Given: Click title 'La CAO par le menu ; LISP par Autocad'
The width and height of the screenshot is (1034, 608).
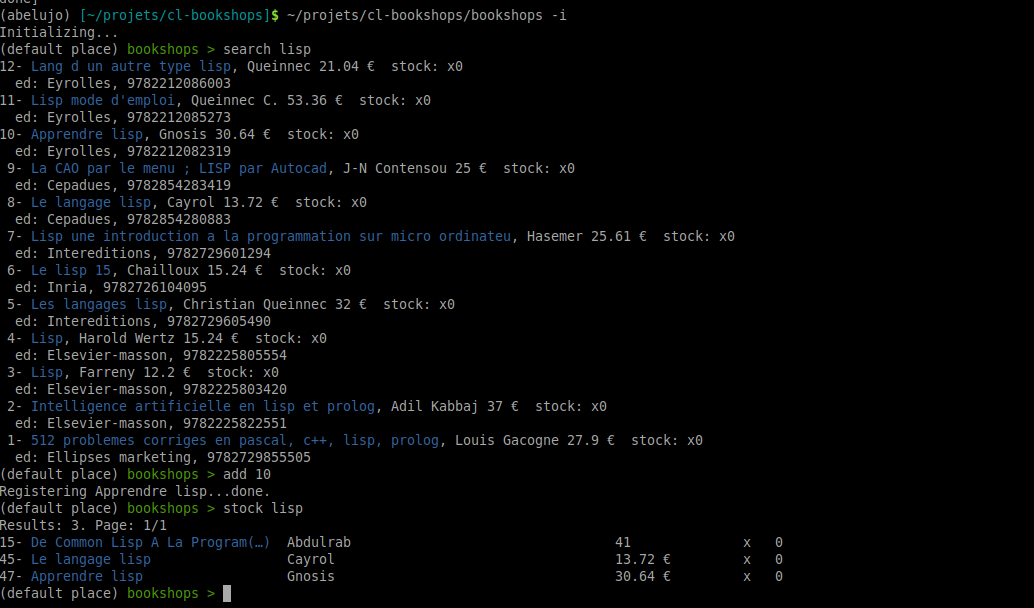Looking at the screenshot, I should tap(179, 168).
